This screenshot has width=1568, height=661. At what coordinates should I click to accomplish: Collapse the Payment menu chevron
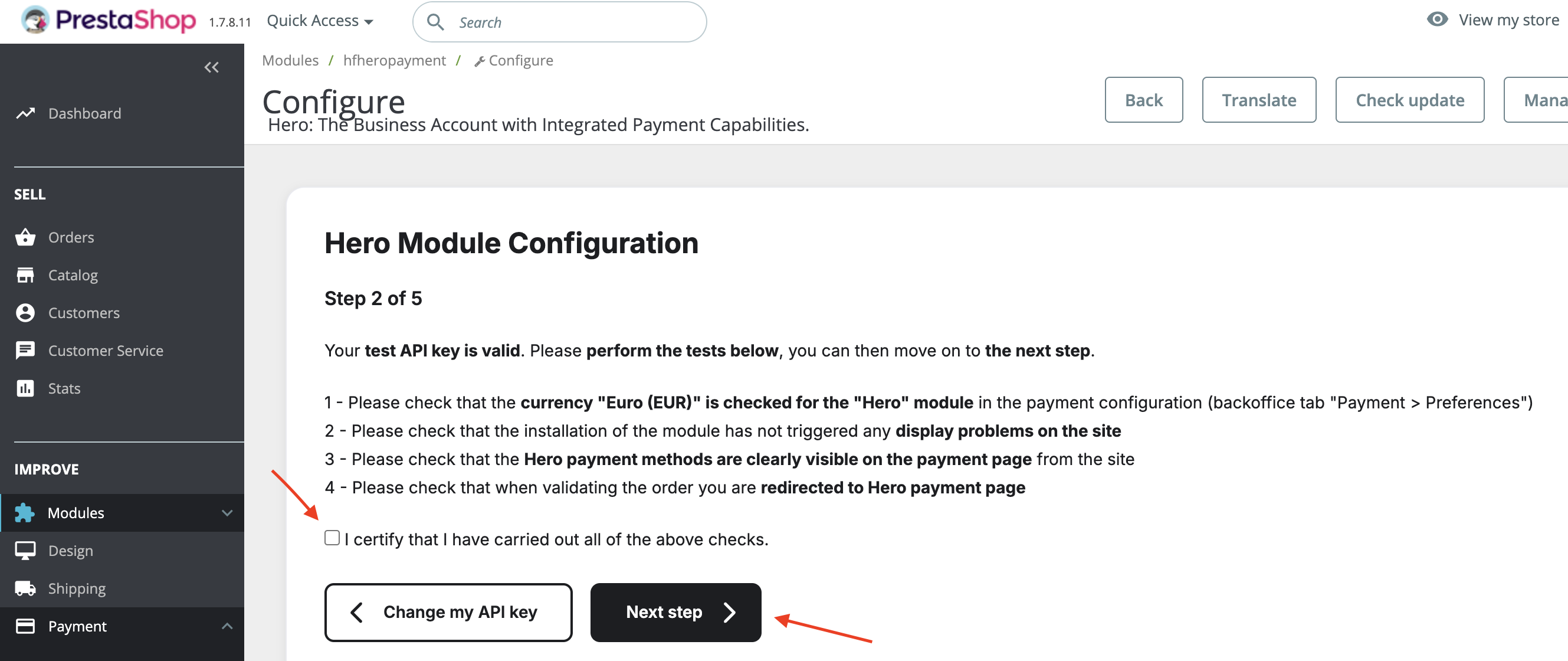pos(227,626)
